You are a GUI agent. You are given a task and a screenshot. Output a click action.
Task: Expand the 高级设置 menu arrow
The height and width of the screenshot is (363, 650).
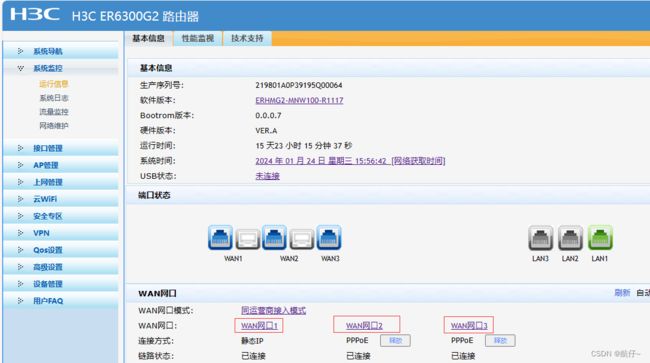point(20,267)
